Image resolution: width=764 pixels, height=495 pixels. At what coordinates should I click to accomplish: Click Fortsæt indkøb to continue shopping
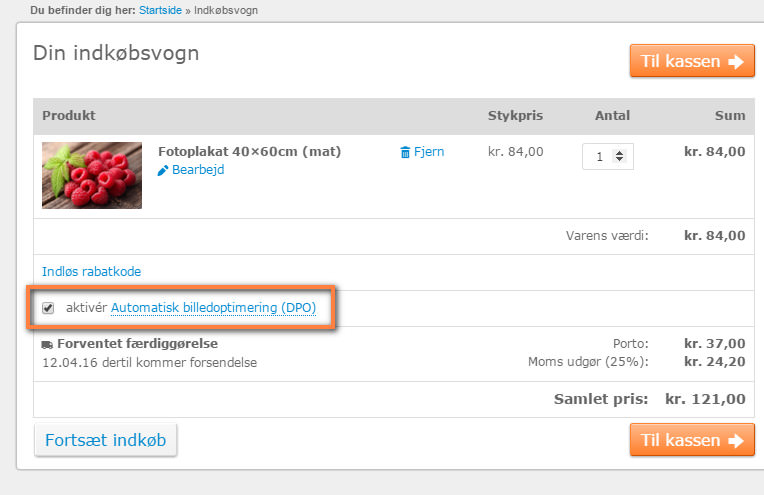pos(106,439)
